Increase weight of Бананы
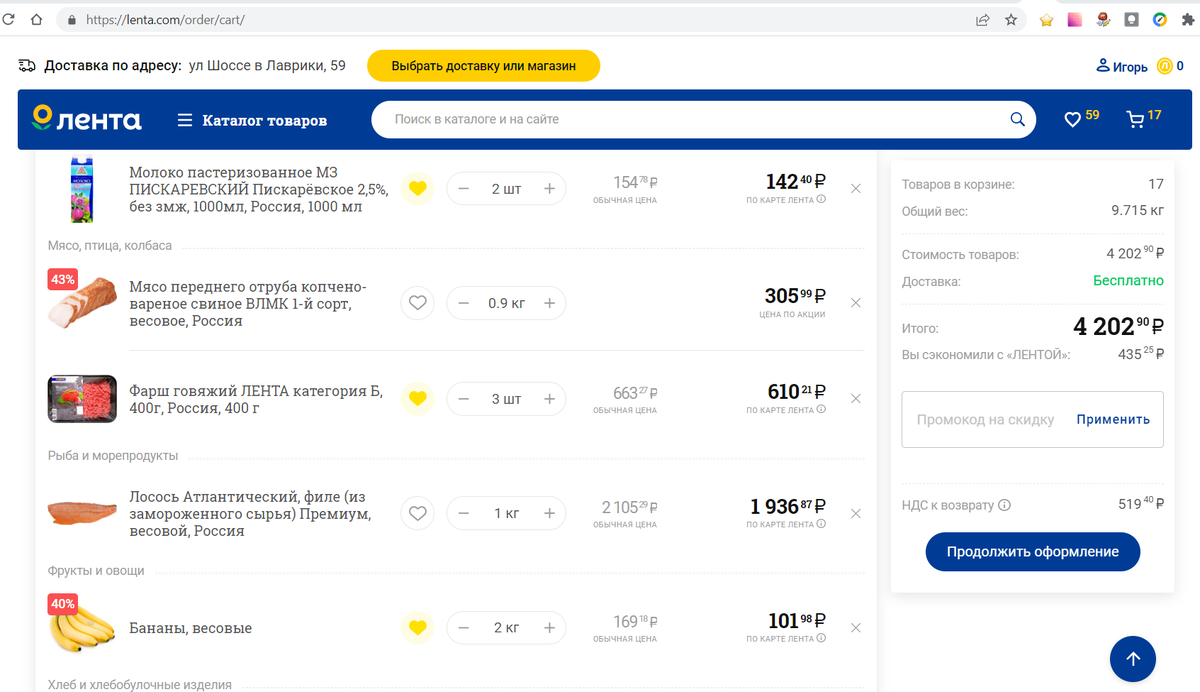This screenshot has width=1200, height=692. click(549, 627)
